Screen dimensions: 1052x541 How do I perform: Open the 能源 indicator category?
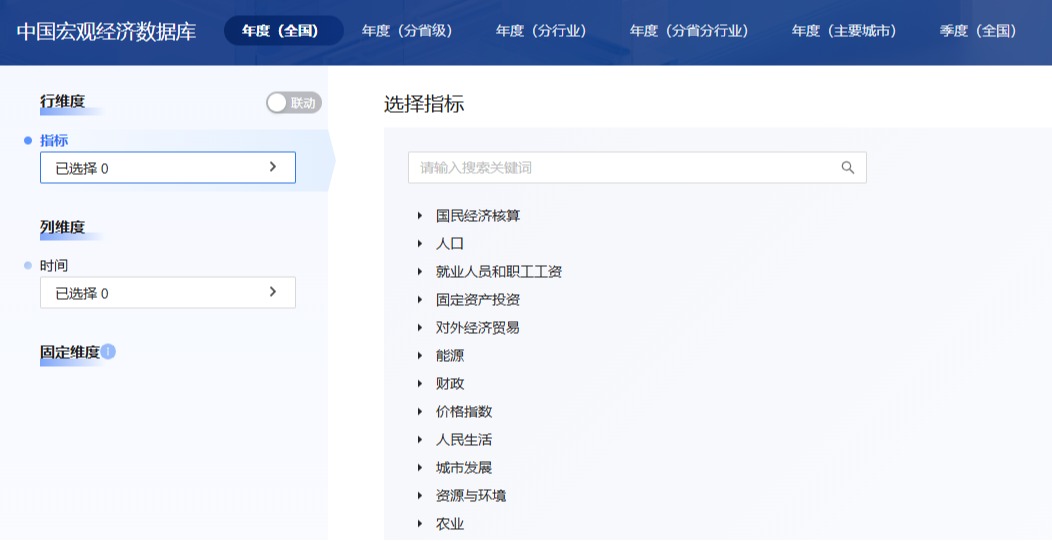click(450, 356)
